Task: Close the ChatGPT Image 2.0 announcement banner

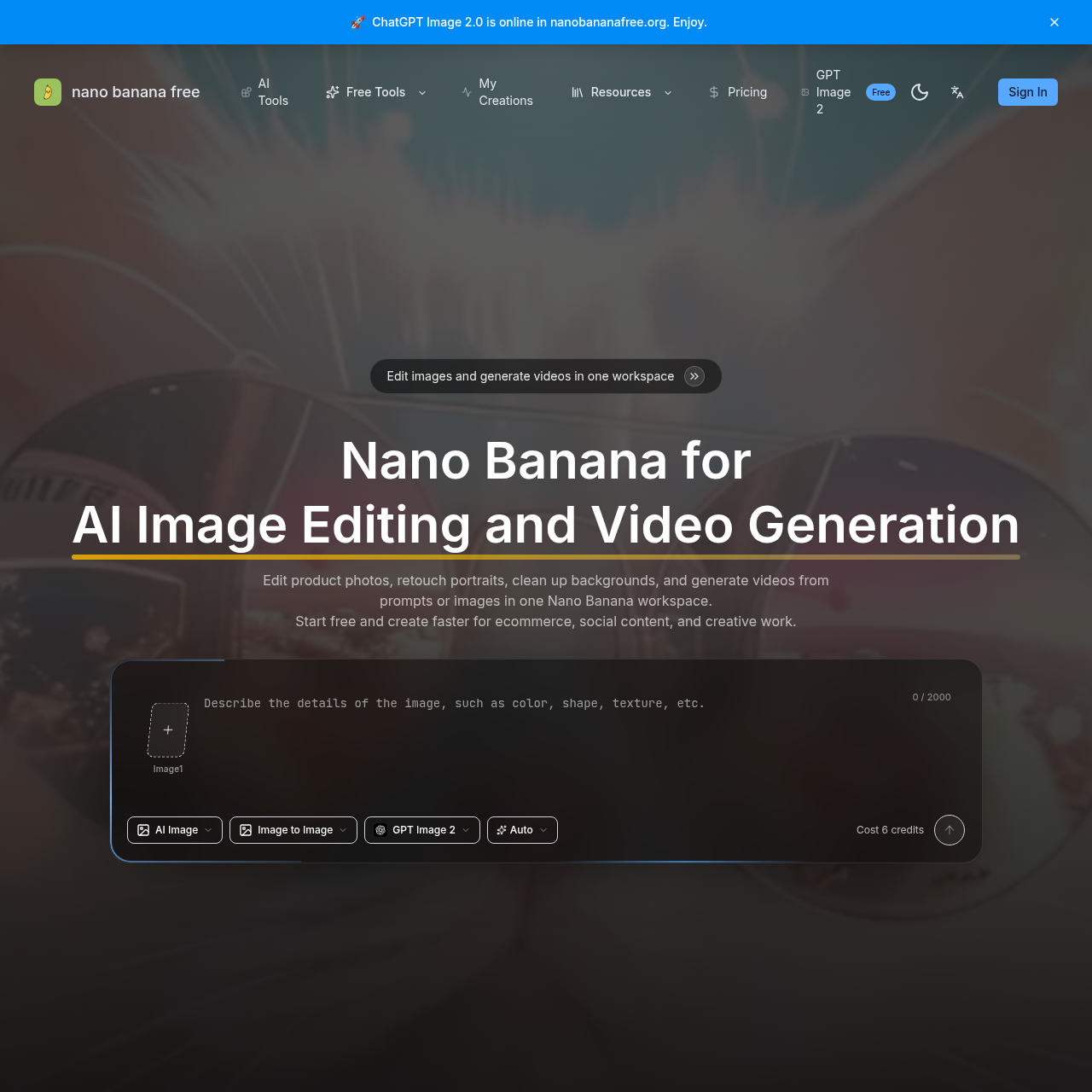Action: click(x=1054, y=22)
